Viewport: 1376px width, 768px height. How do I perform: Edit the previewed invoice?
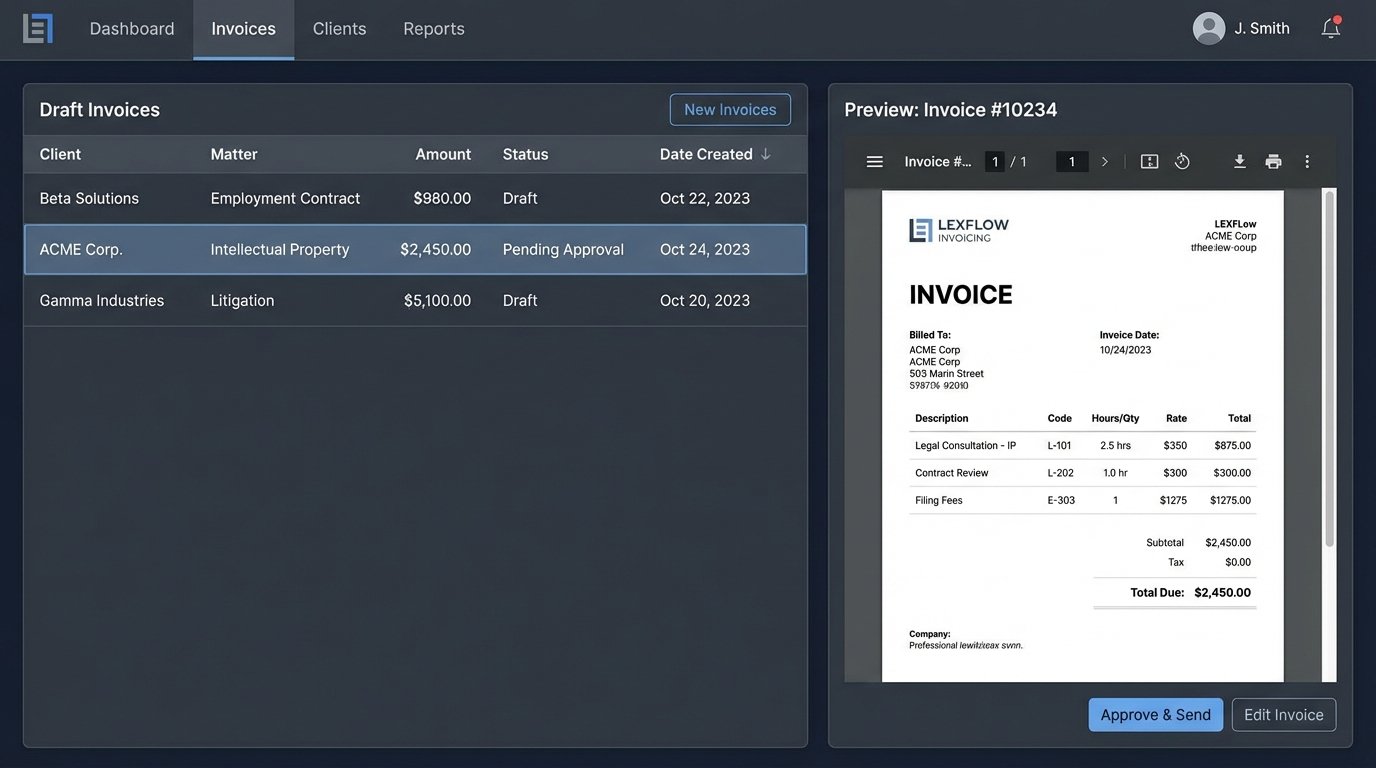(1283, 714)
